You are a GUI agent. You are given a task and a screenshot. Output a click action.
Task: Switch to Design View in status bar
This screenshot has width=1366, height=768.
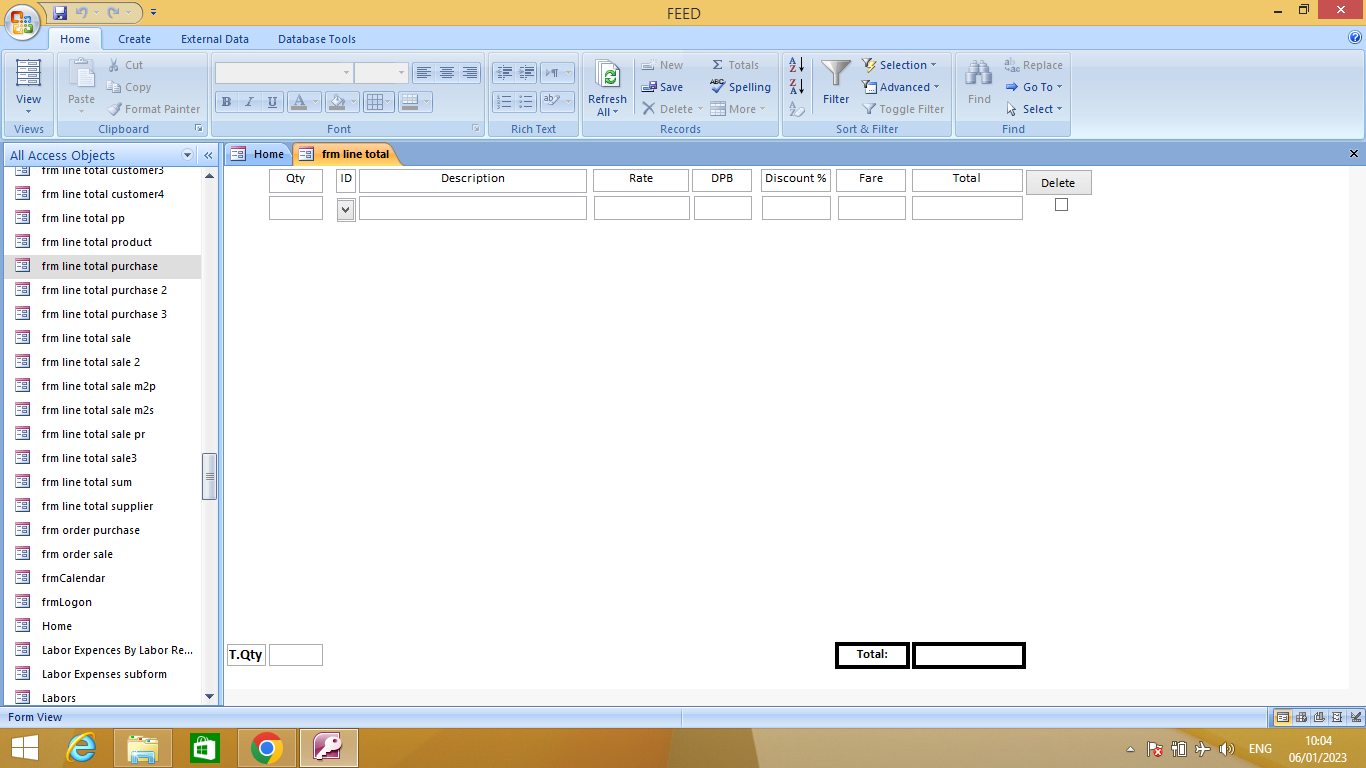(x=1355, y=717)
